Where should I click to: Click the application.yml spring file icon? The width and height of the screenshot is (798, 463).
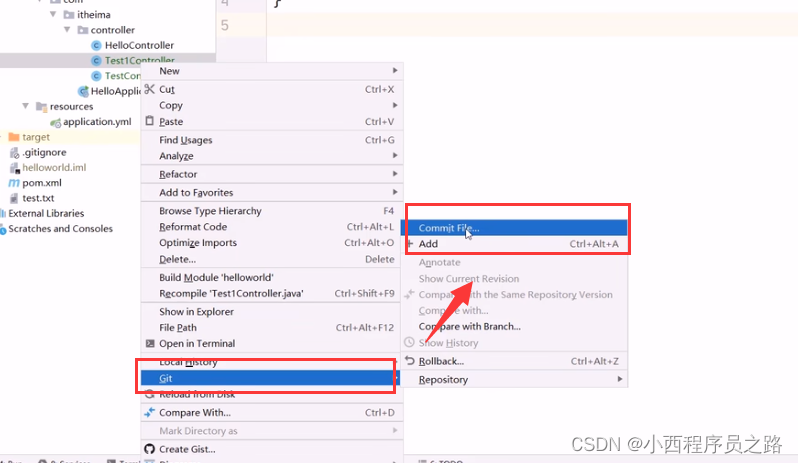[55, 122]
